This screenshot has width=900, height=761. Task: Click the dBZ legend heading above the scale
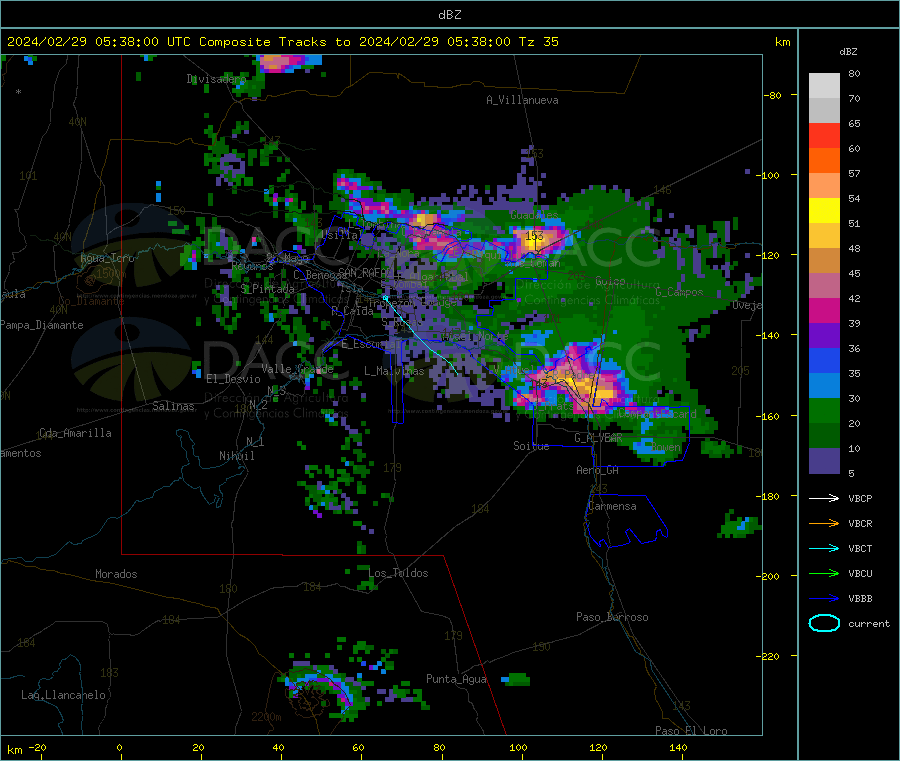(x=848, y=52)
